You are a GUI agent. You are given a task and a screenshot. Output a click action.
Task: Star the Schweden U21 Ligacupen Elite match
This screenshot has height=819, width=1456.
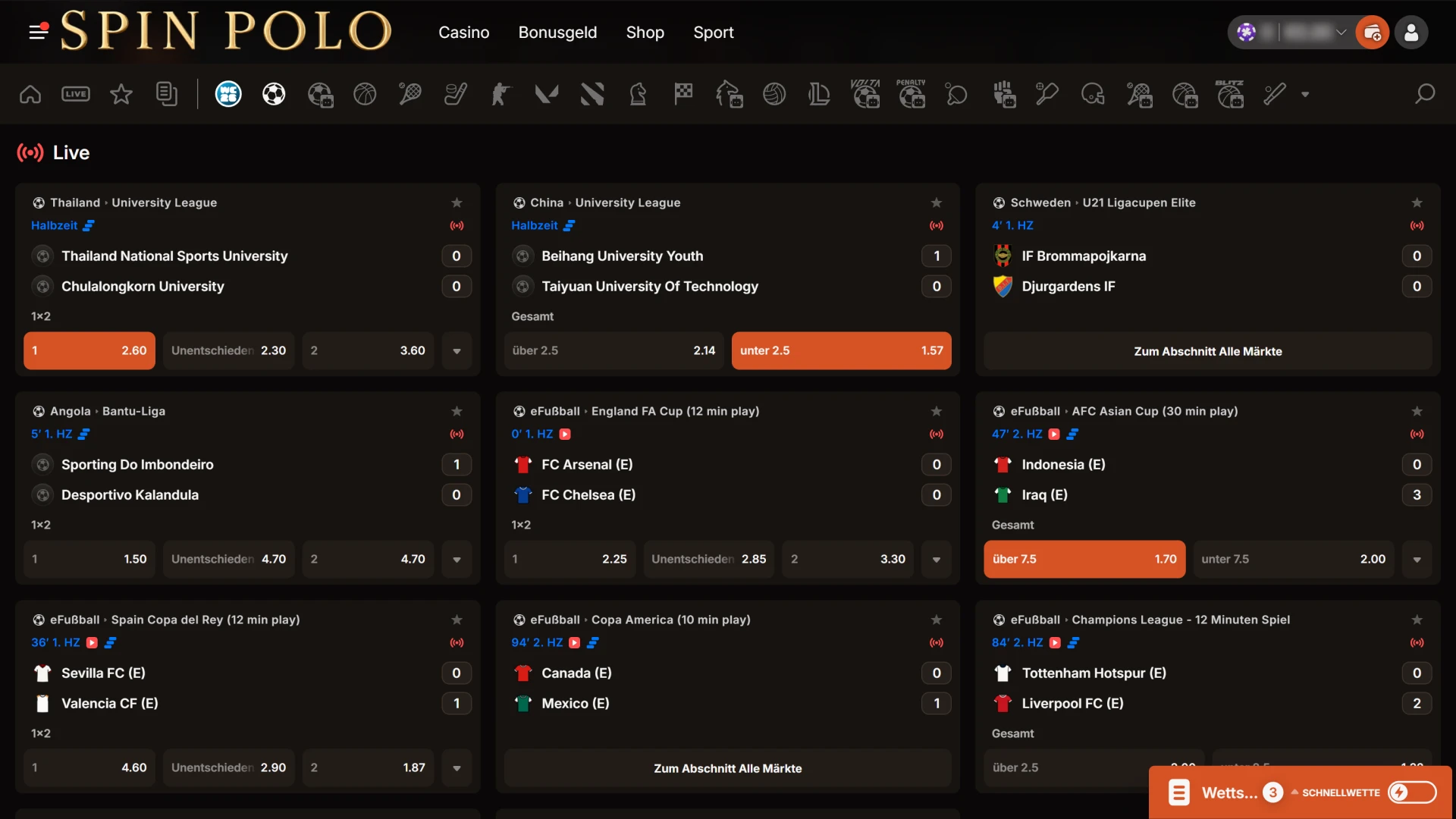1417,202
